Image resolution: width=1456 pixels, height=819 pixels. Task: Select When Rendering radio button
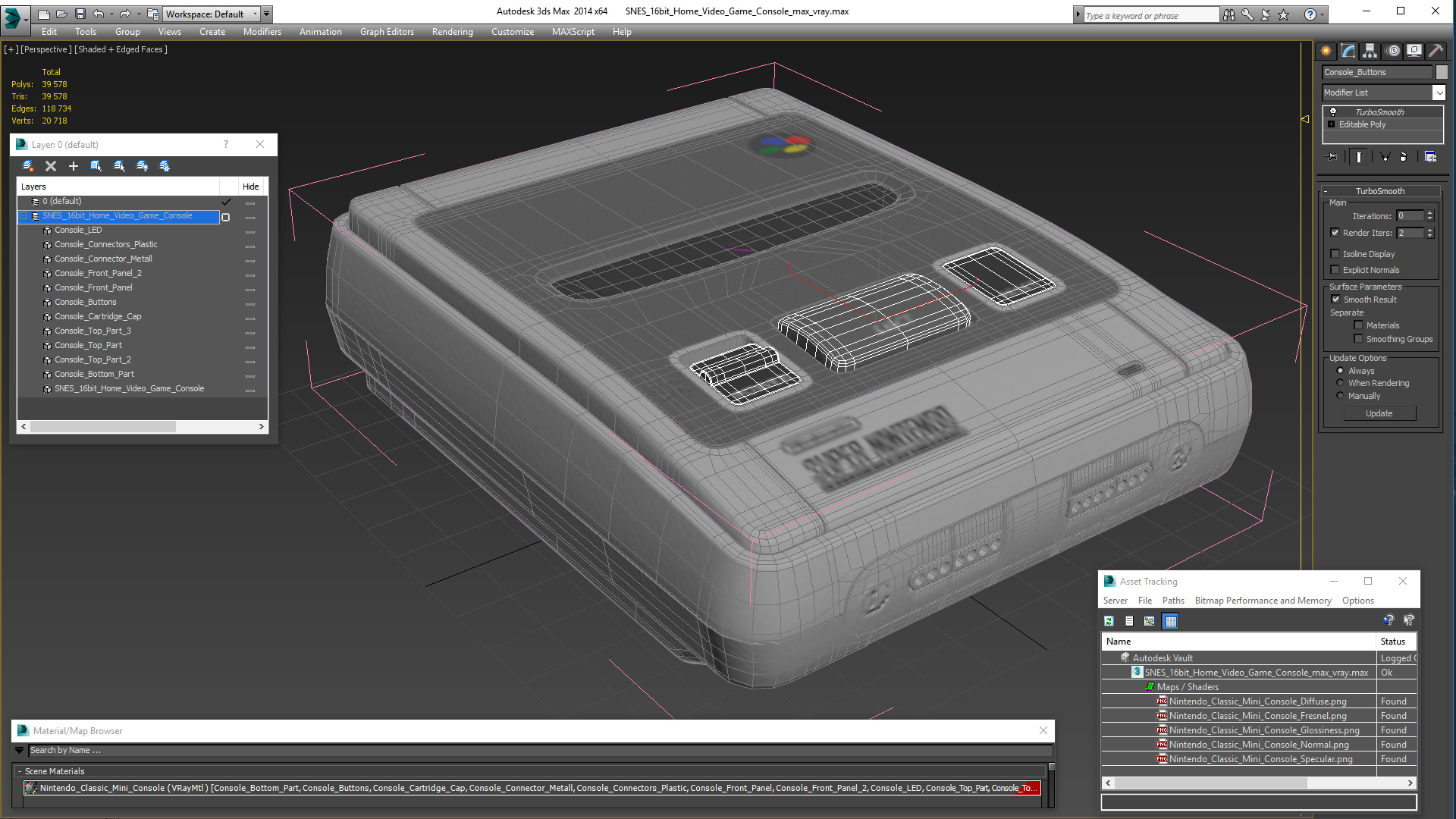[x=1340, y=383]
